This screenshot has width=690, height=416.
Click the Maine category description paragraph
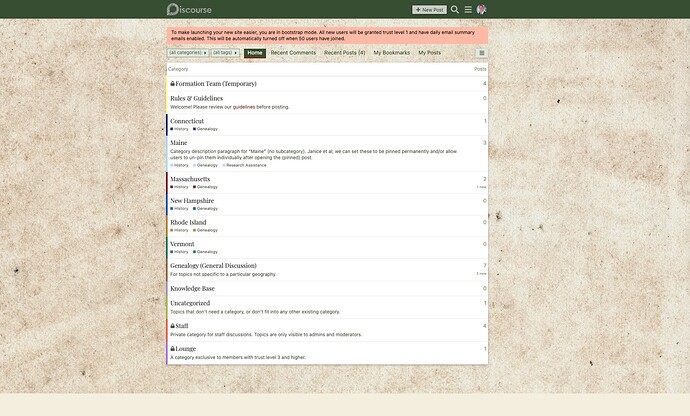(313, 155)
